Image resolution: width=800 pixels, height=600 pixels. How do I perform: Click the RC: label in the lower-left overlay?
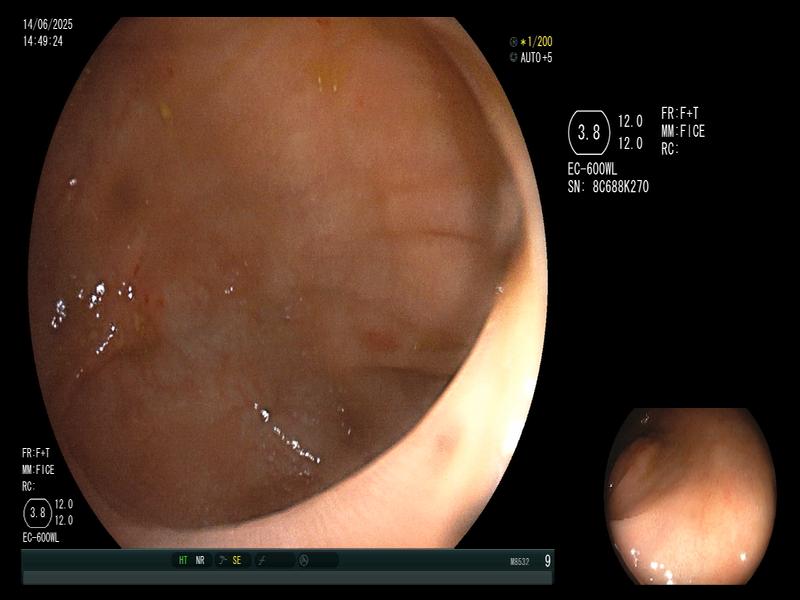(29, 487)
